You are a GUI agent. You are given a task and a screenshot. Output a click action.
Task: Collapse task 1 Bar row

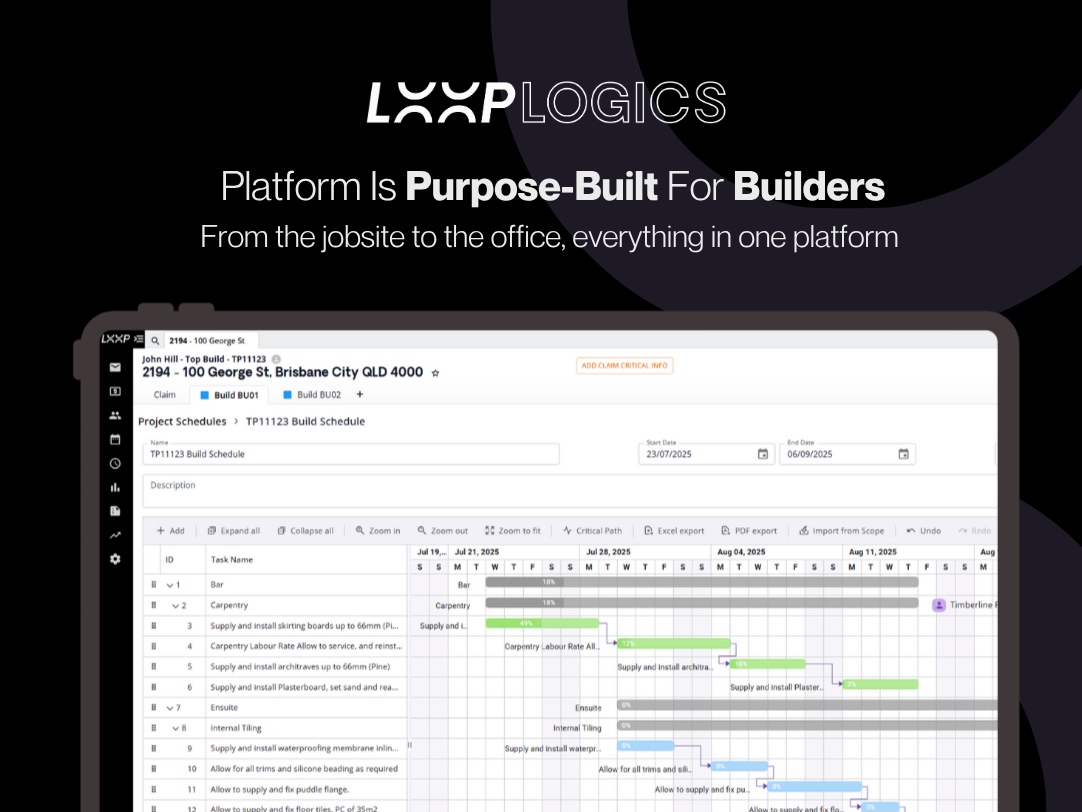tap(170, 585)
